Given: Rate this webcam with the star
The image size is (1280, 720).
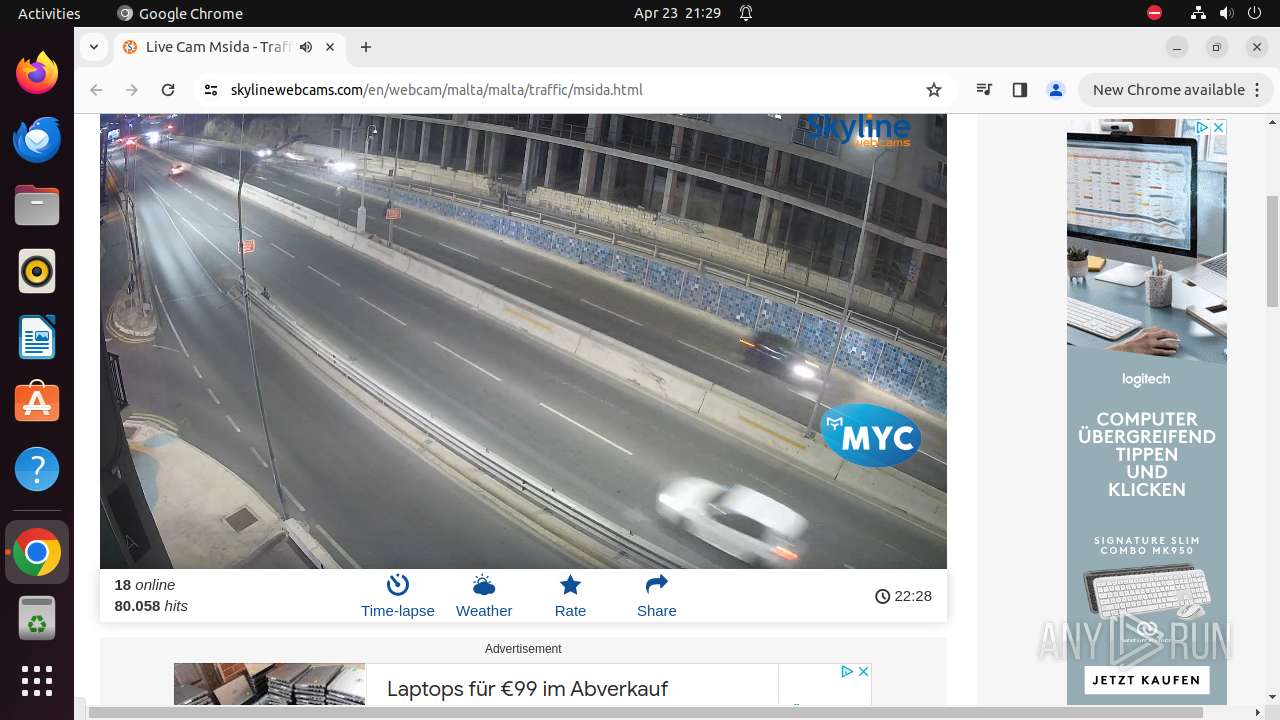Looking at the screenshot, I should [570, 597].
